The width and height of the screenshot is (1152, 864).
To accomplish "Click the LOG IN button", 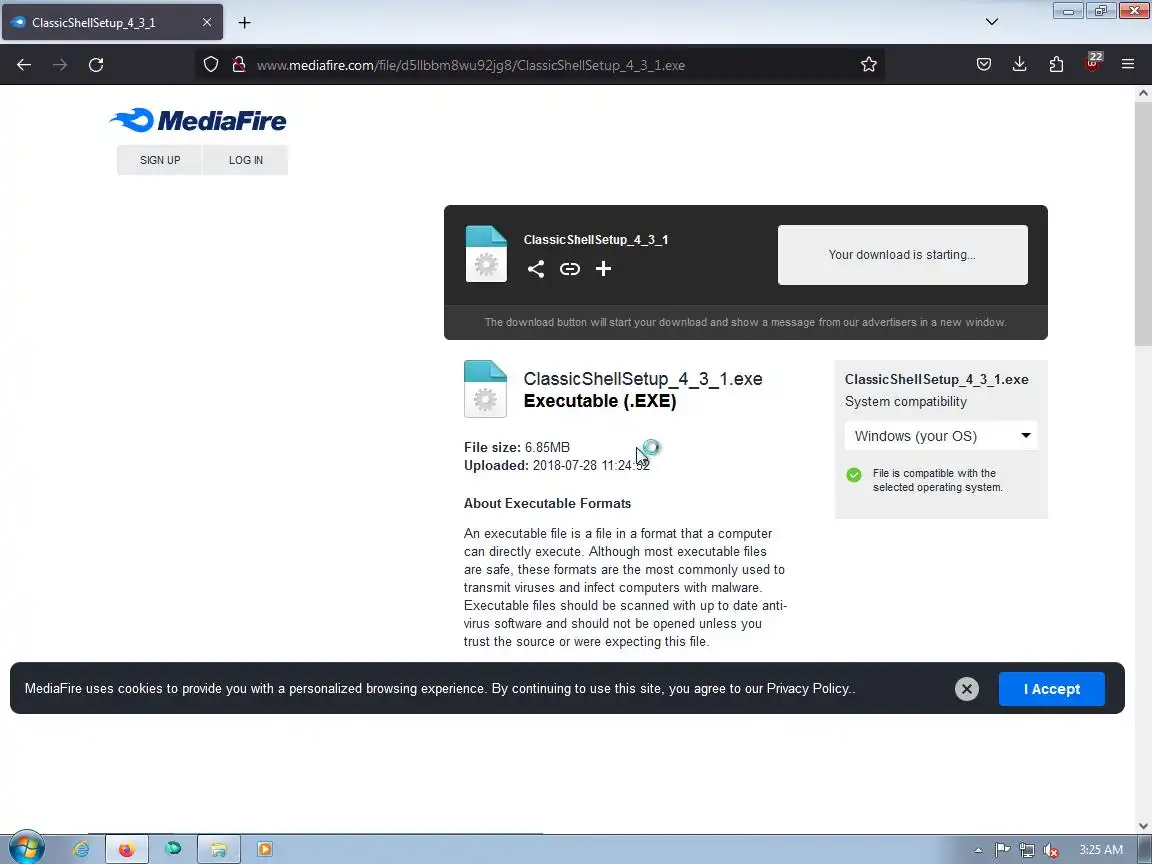I will pyautogui.click(x=245, y=160).
